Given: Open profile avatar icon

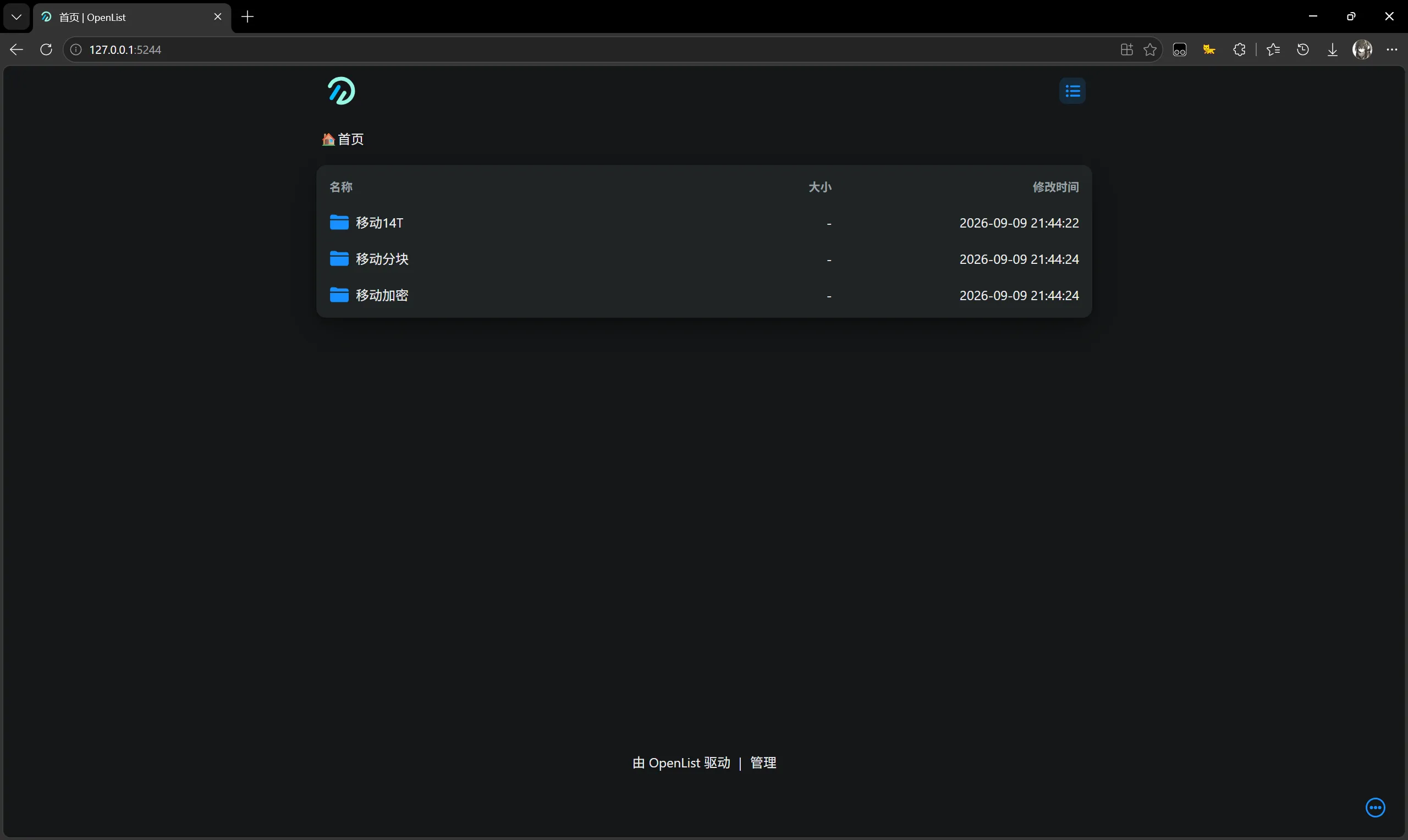Looking at the screenshot, I should (1362, 50).
